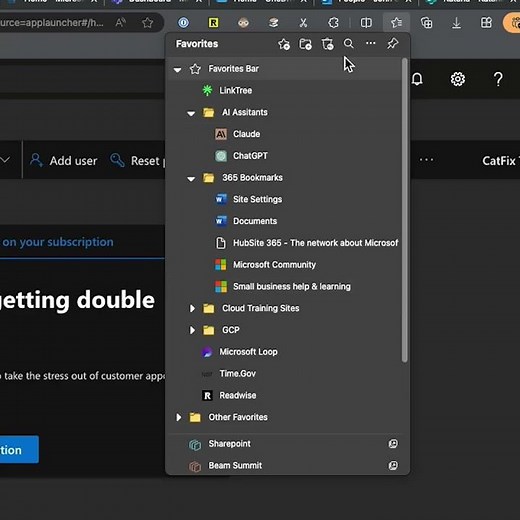520x520 pixels.
Task: Click the Favorites toolbar button with star
Action: click(396, 23)
